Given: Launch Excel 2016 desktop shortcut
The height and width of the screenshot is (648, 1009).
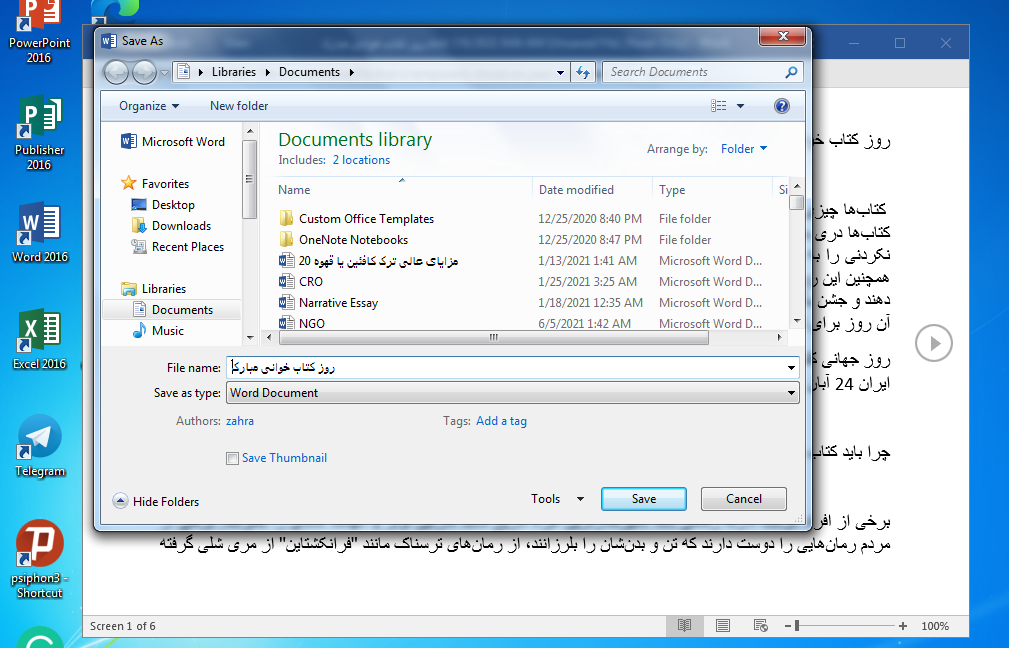Looking at the screenshot, I should (x=39, y=340).
